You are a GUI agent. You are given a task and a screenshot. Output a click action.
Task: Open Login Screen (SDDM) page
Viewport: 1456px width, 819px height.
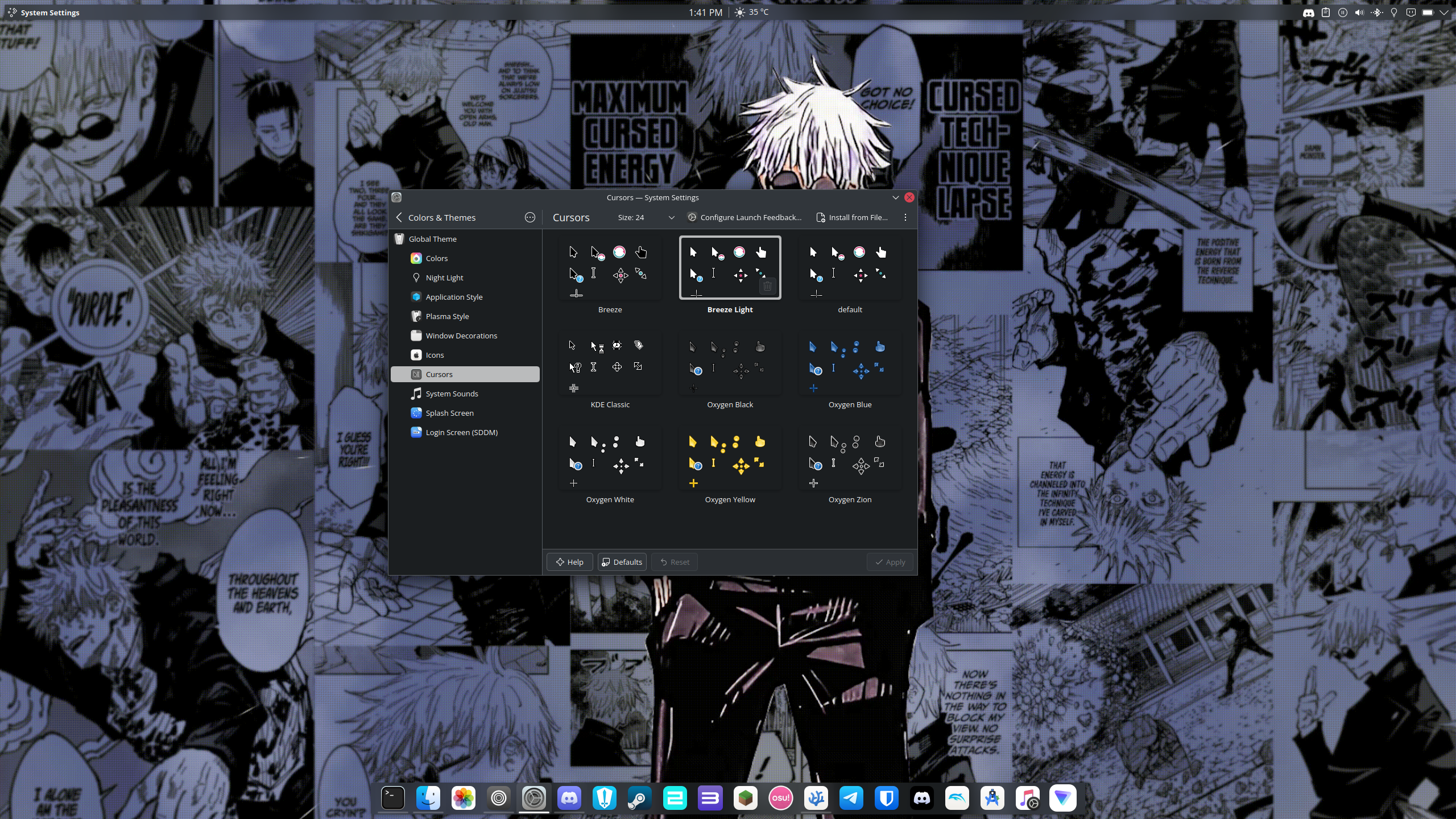[x=465, y=432]
